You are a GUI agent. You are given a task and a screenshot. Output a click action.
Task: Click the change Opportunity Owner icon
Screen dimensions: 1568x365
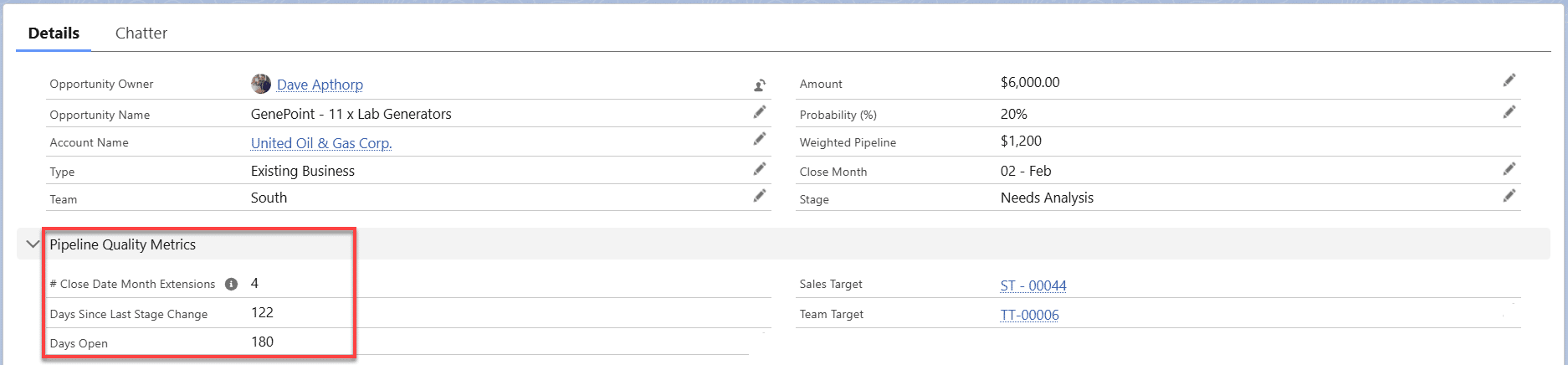pyautogui.click(x=760, y=85)
